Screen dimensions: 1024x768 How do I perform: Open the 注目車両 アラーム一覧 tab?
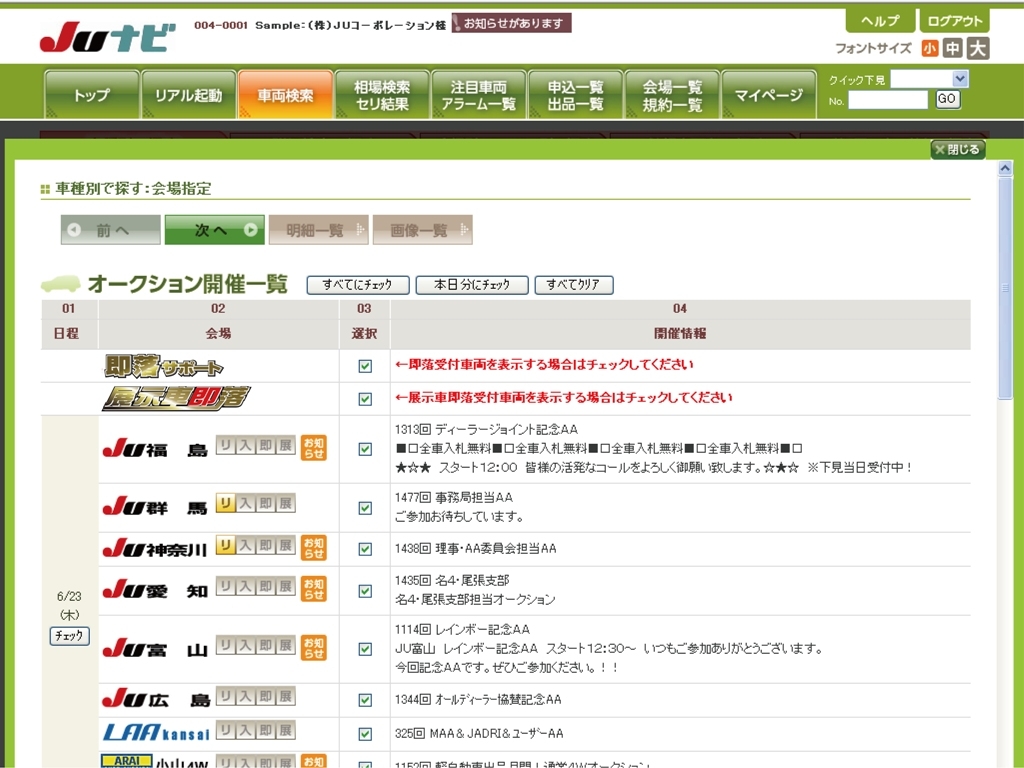pos(479,95)
